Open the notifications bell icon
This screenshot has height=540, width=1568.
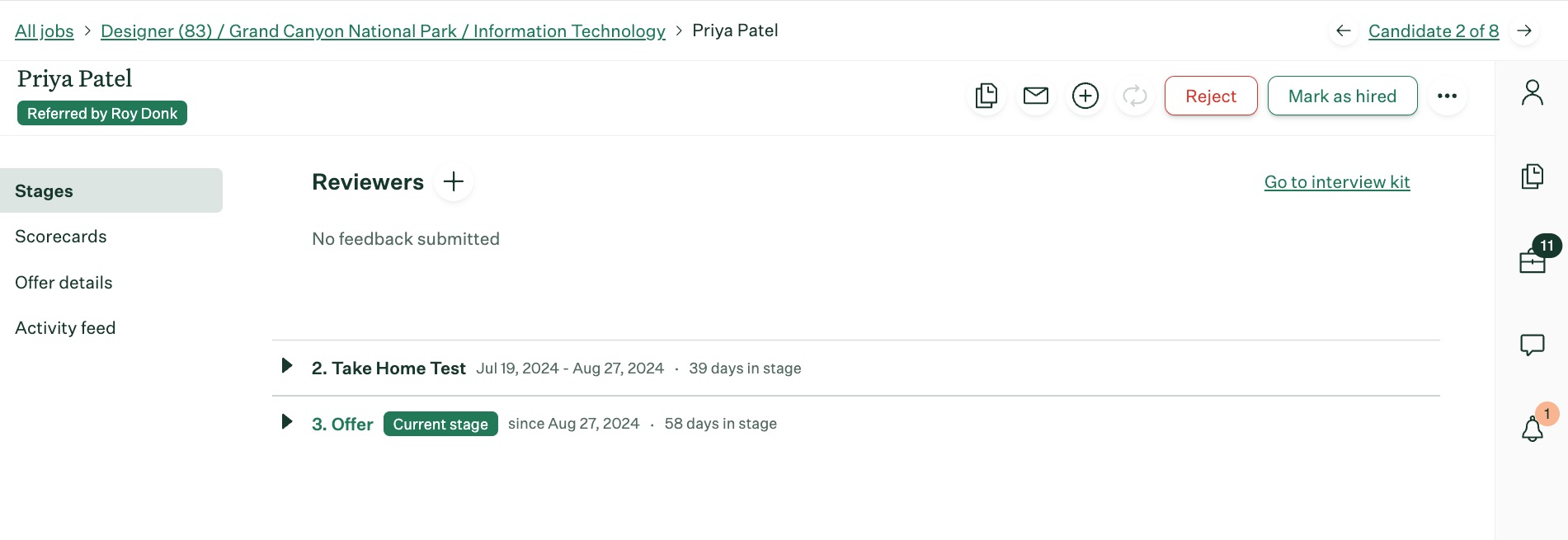tap(1533, 429)
